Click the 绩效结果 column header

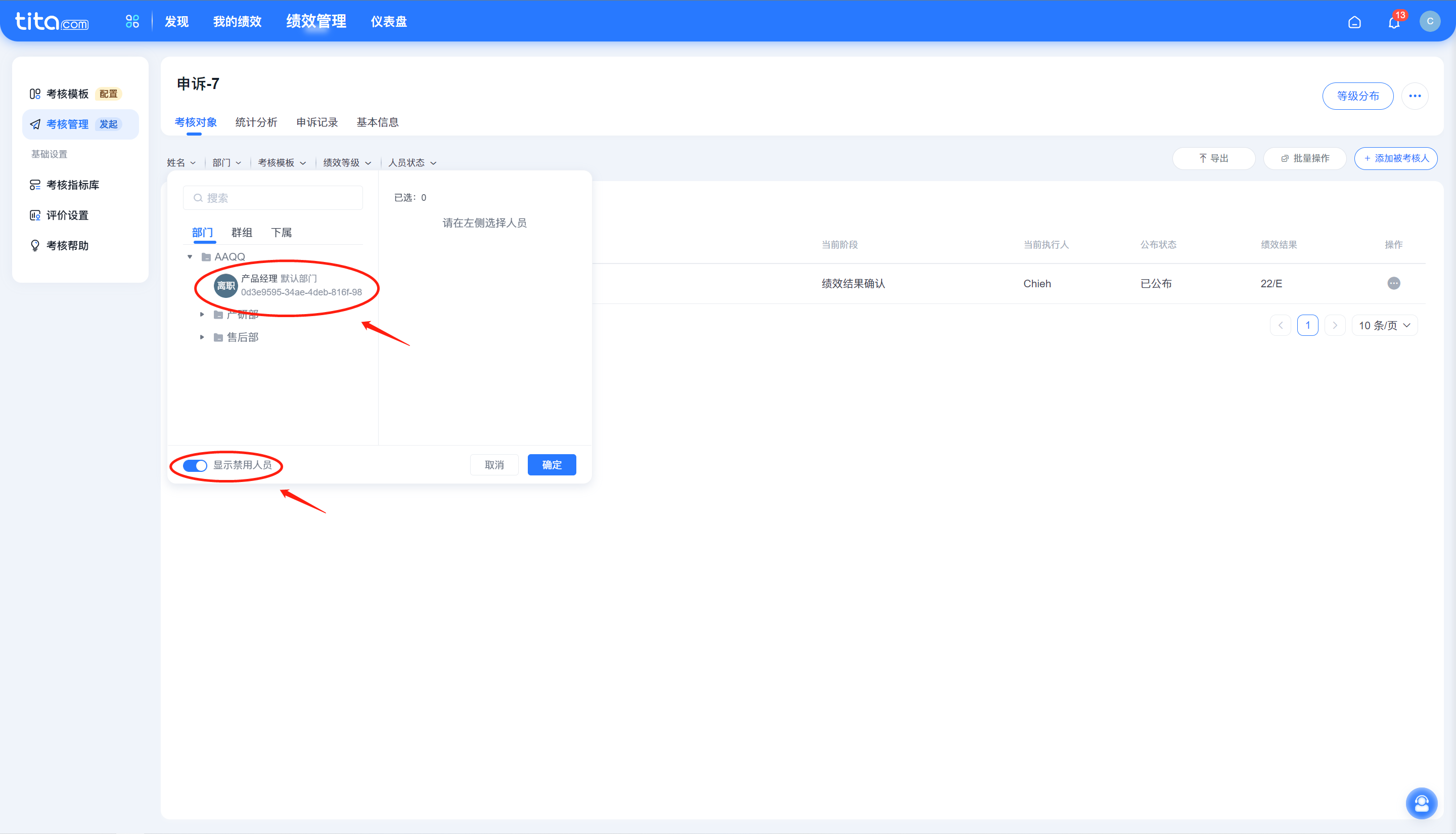[1279, 245]
